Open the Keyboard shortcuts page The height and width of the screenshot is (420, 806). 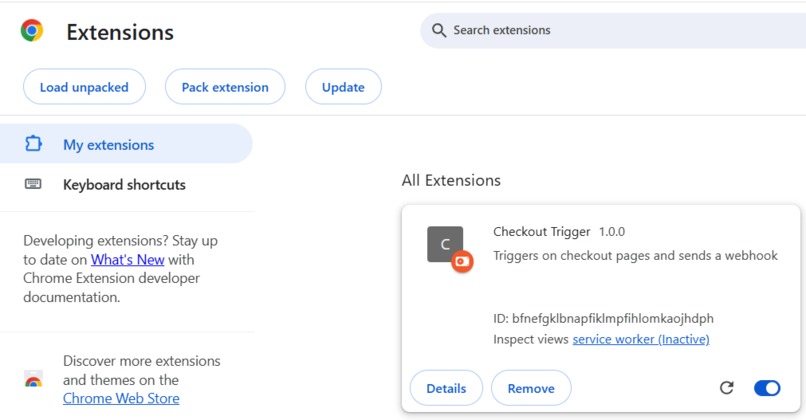[126, 185]
